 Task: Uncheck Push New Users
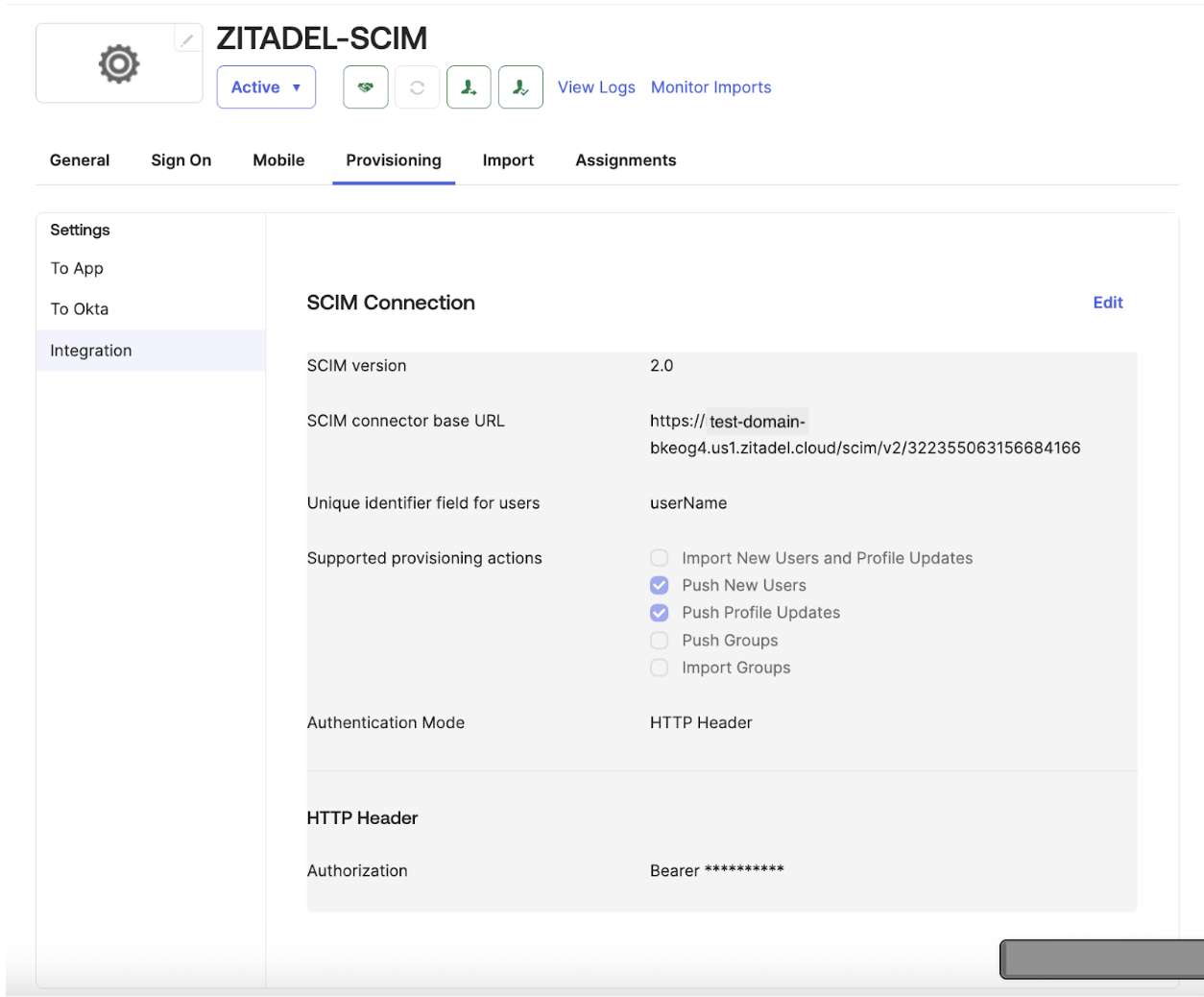(660, 585)
